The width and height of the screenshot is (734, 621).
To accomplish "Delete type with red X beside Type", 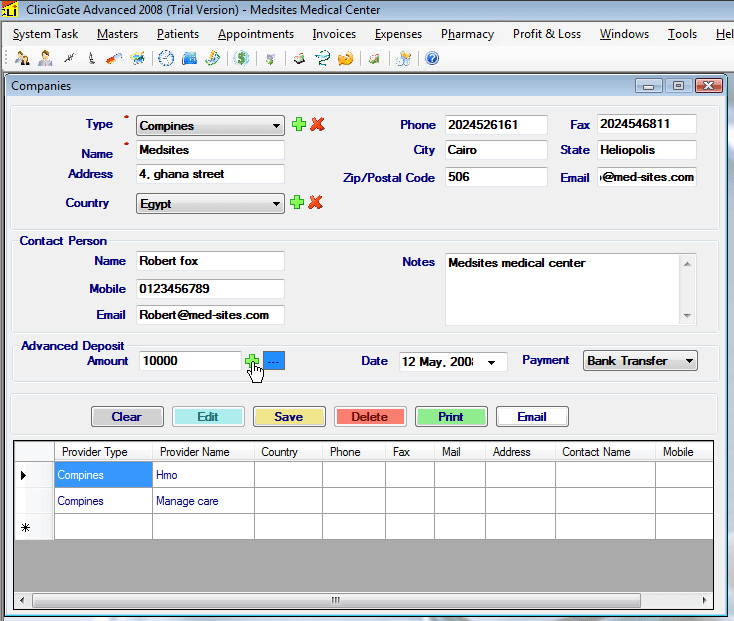I will tap(317, 124).
